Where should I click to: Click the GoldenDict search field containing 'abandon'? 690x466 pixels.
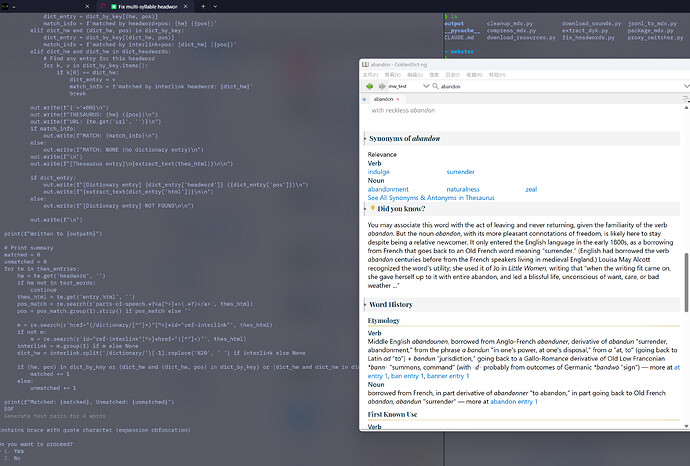click(559, 86)
